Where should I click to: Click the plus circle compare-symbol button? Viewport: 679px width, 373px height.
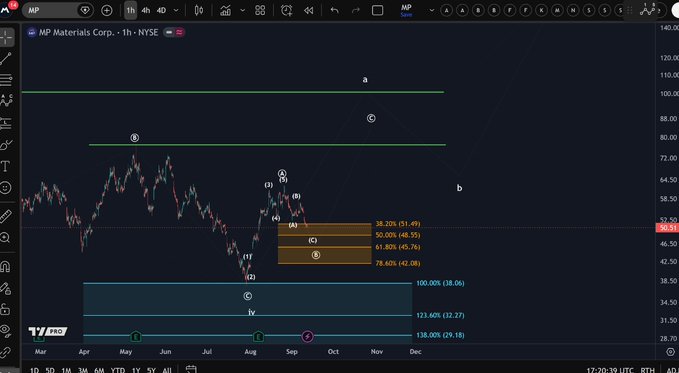point(107,10)
